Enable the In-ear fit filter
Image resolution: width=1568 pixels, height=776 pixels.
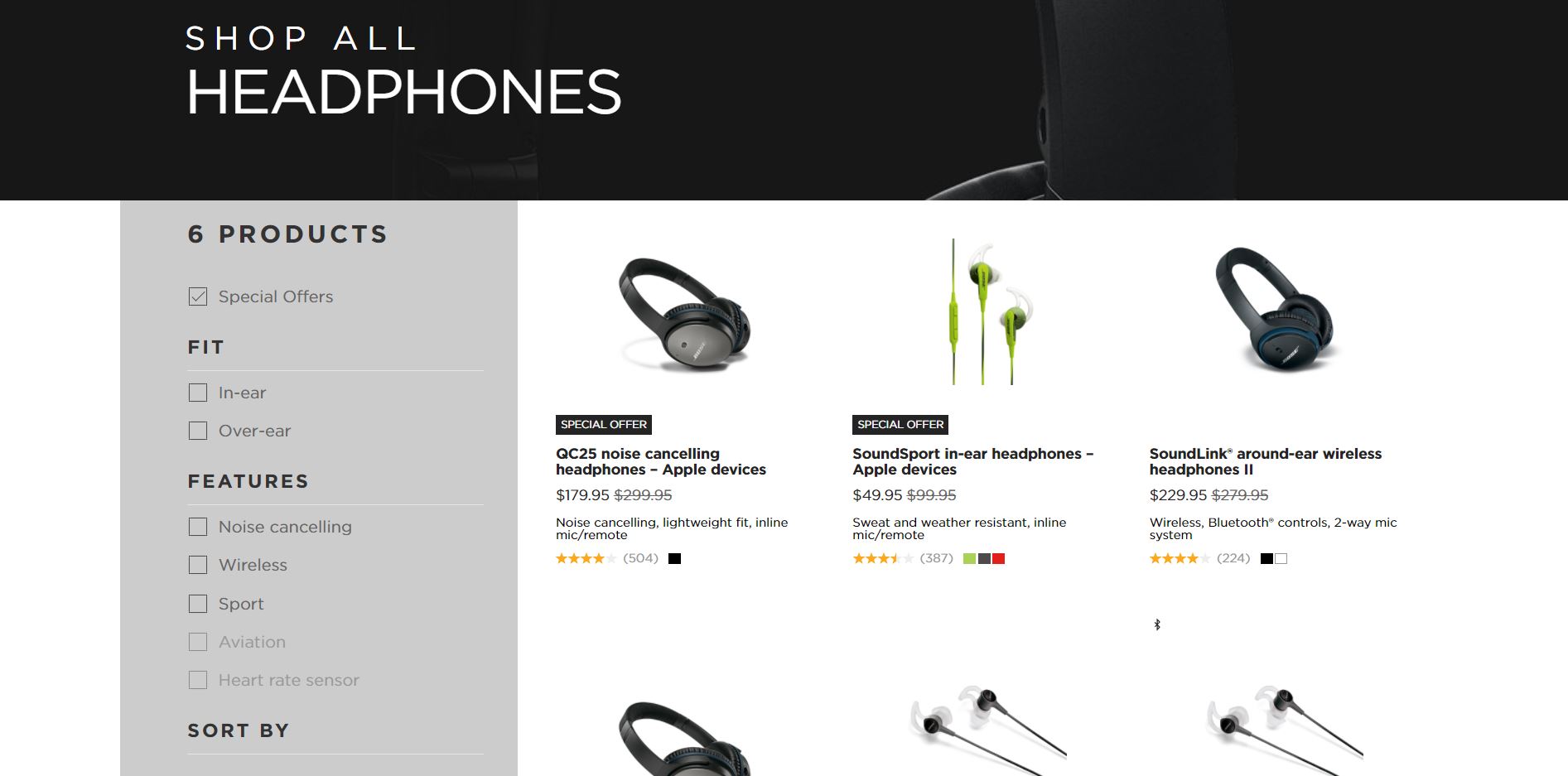coord(198,393)
